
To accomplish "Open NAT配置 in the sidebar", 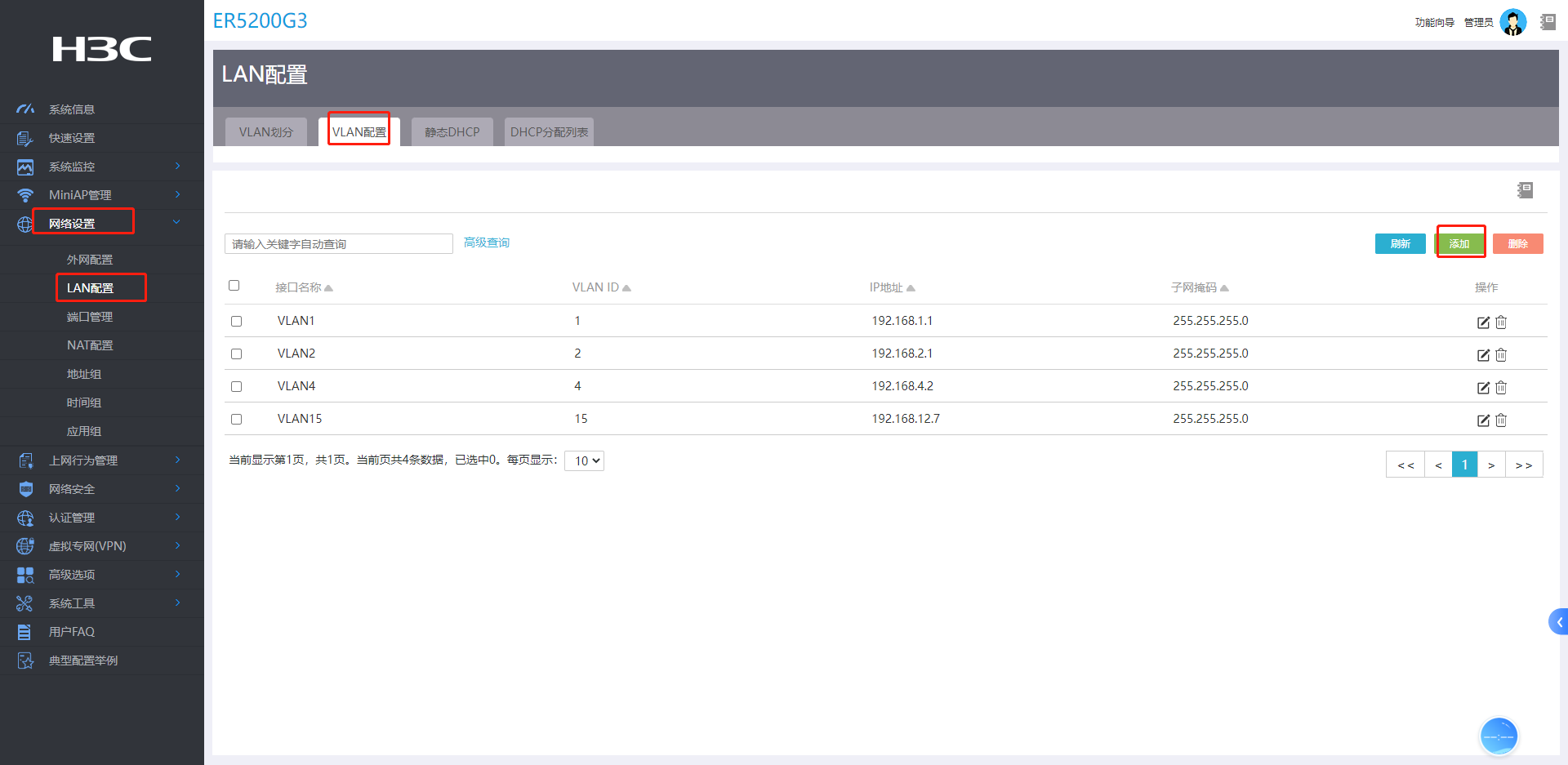I will click(90, 345).
